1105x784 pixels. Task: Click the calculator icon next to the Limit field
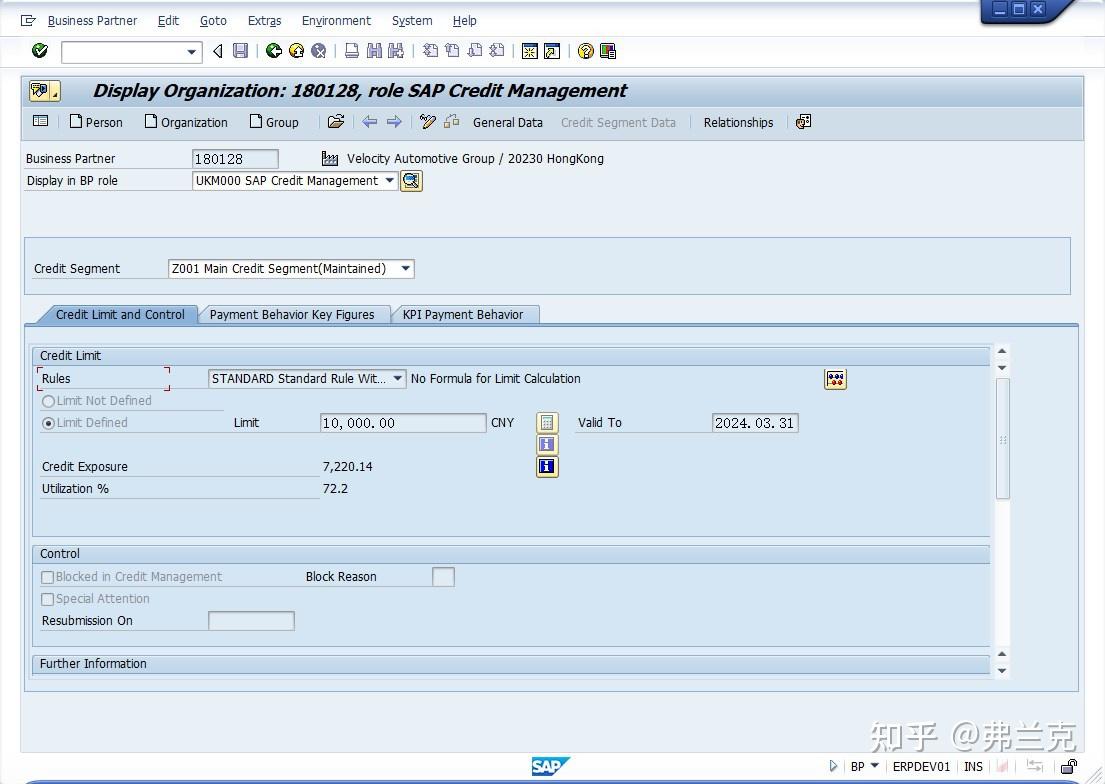click(546, 422)
